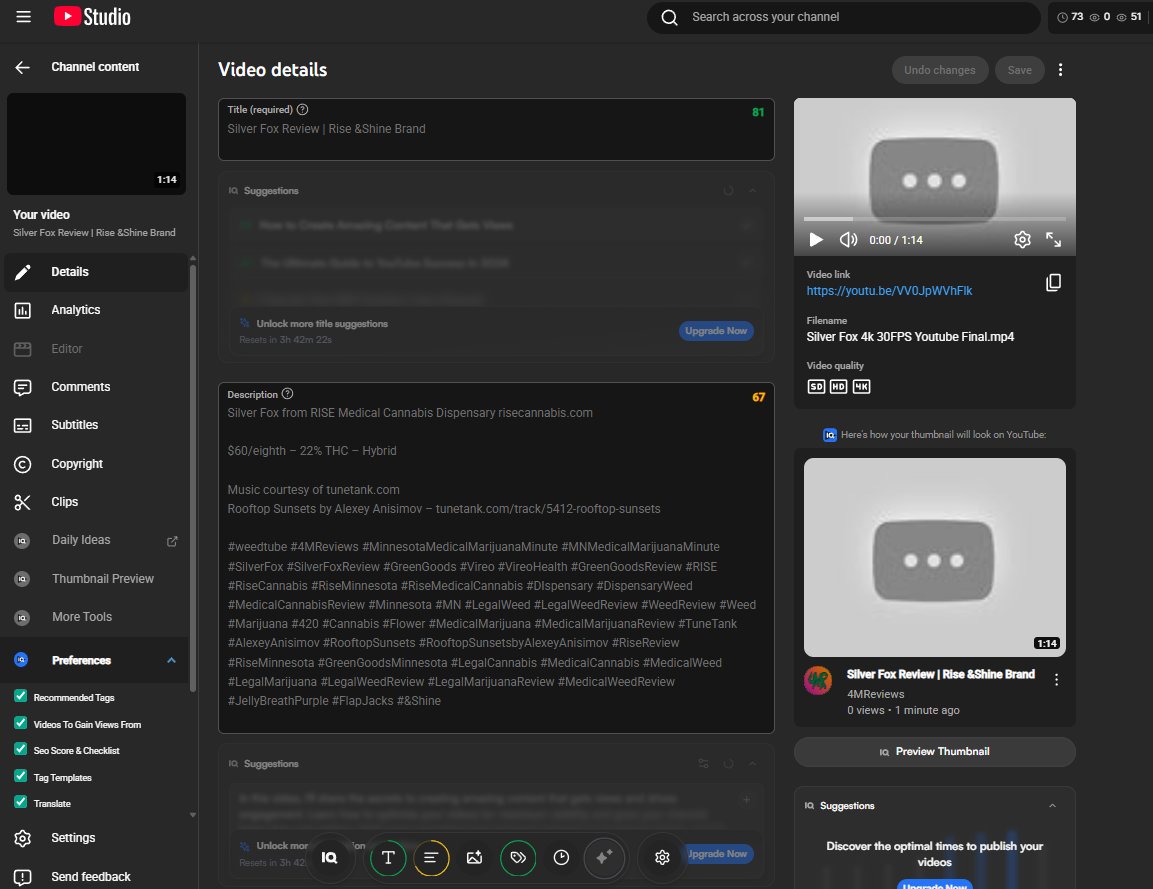This screenshot has width=1153, height=889.
Task: Uncheck Videos To Gain Views From
Action: click(x=21, y=723)
